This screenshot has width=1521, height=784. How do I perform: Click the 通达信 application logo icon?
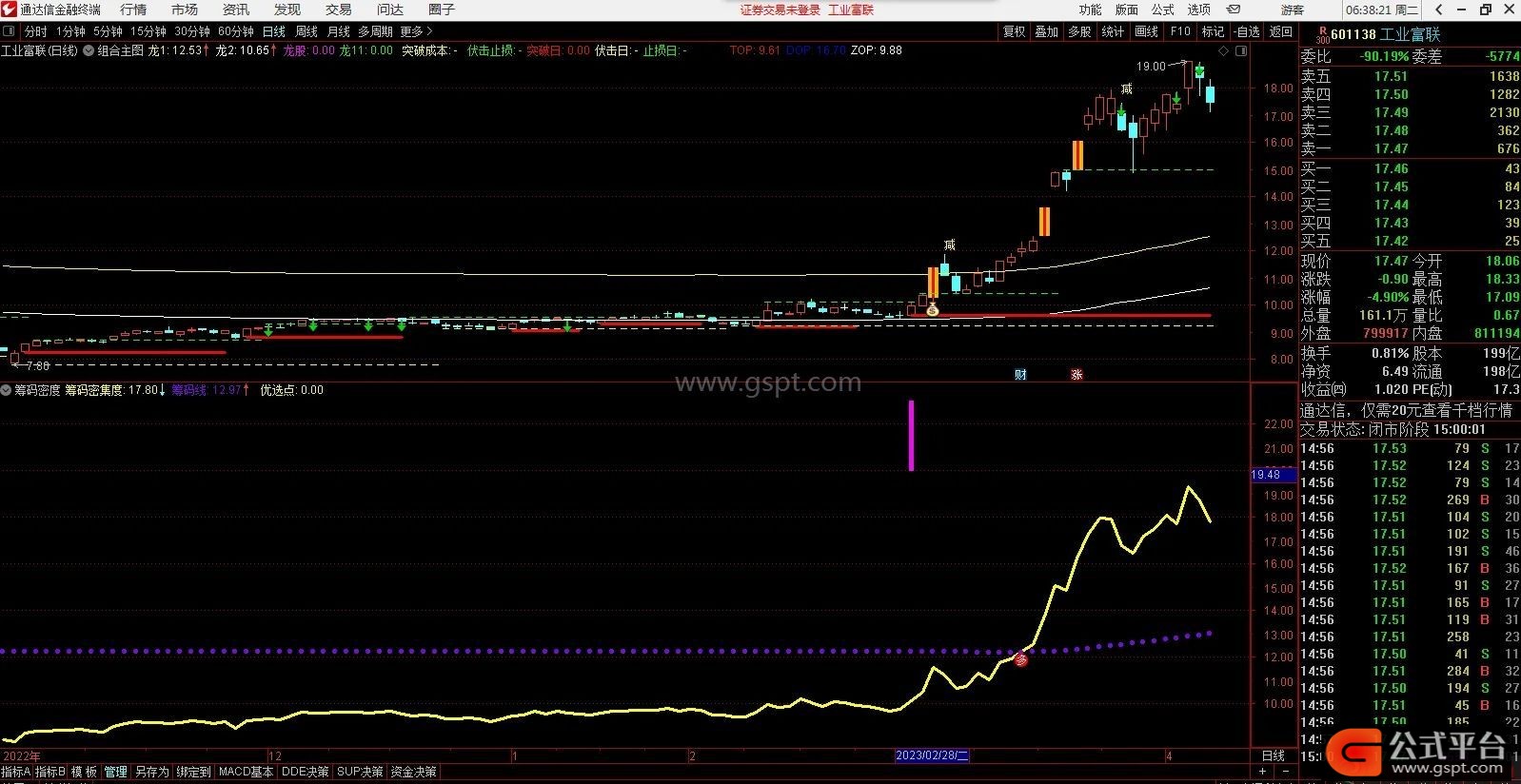click(10, 10)
